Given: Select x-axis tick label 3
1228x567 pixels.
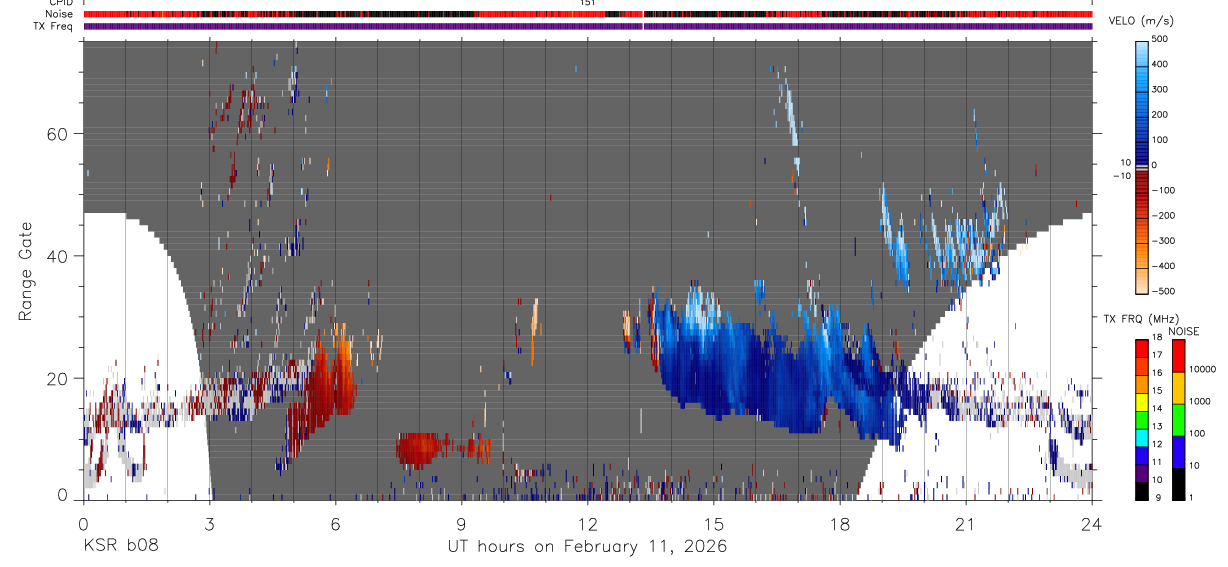Looking at the screenshot, I should click(x=209, y=524).
